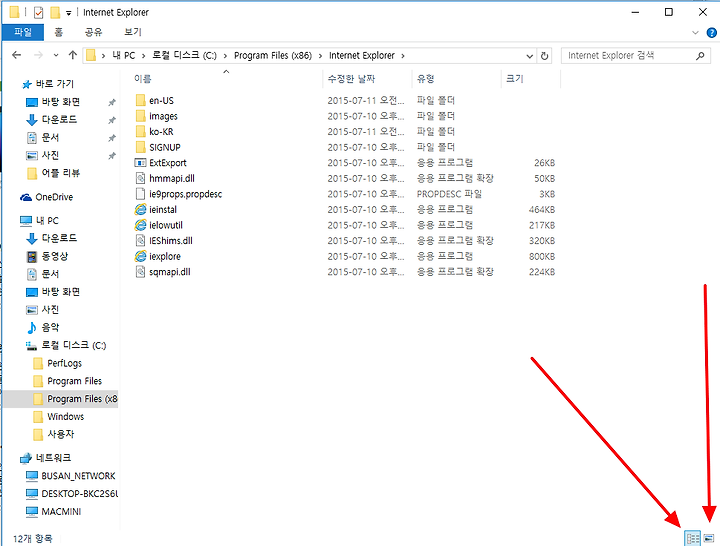Sort by 수정한 날짜 column header
The image size is (720, 546).
point(351,79)
